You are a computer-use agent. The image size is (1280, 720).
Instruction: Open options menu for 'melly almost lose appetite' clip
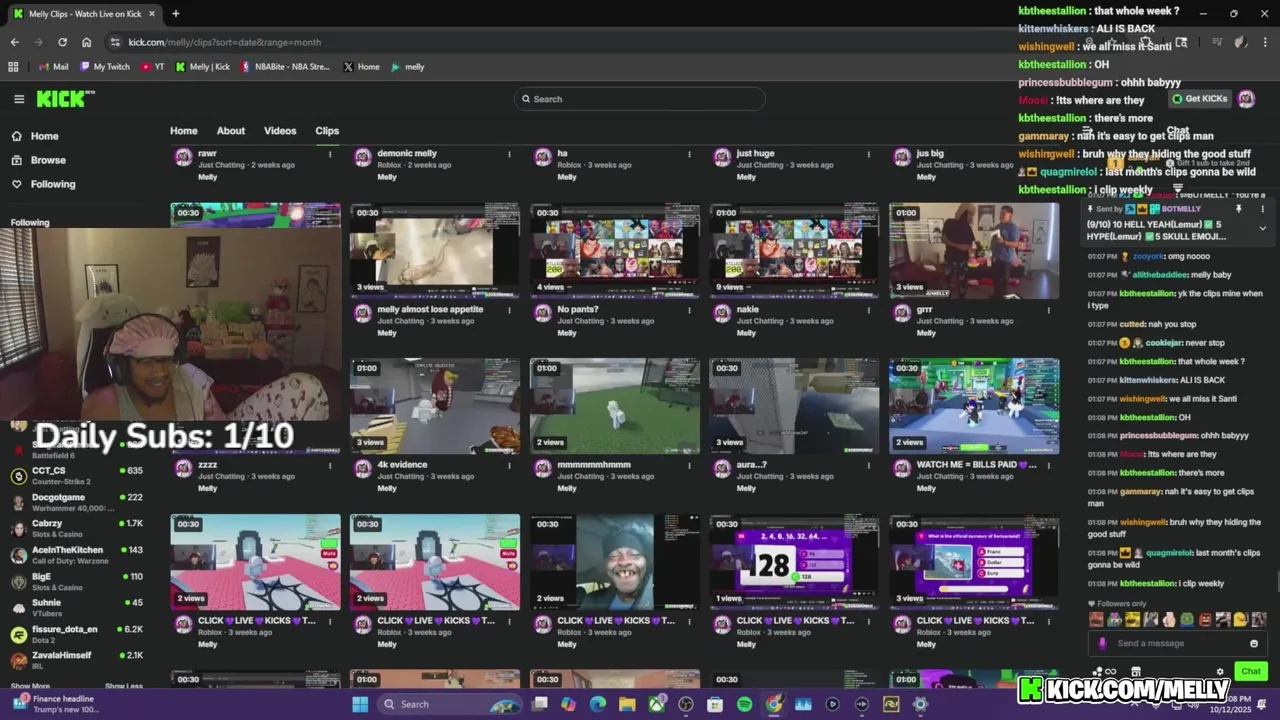coord(509,310)
